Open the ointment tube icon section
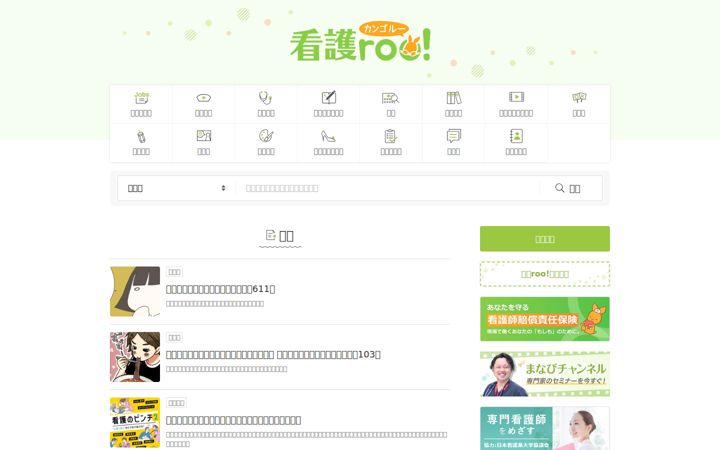 (x=141, y=136)
